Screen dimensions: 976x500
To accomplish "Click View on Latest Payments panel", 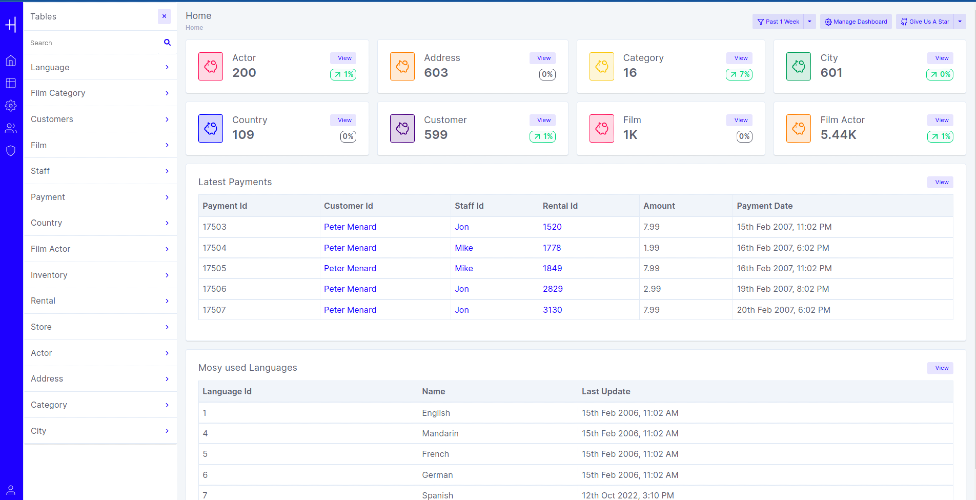I will pos(940,182).
